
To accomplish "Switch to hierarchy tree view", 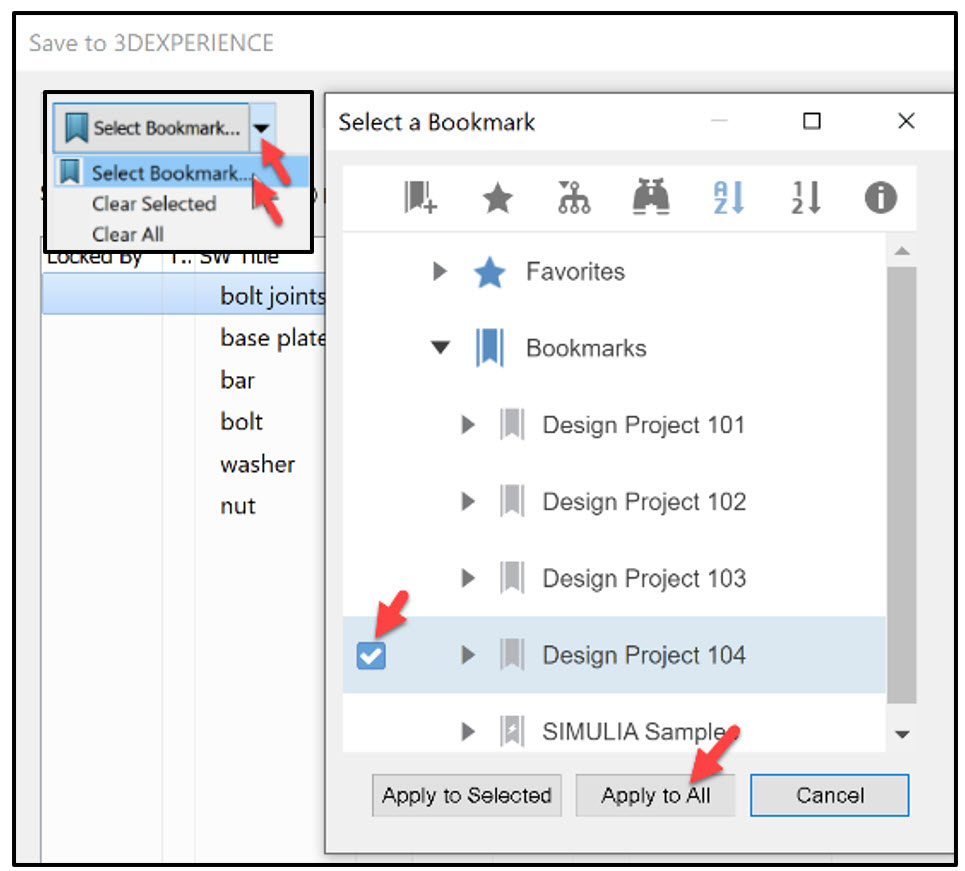I will click(x=573, y=197).
